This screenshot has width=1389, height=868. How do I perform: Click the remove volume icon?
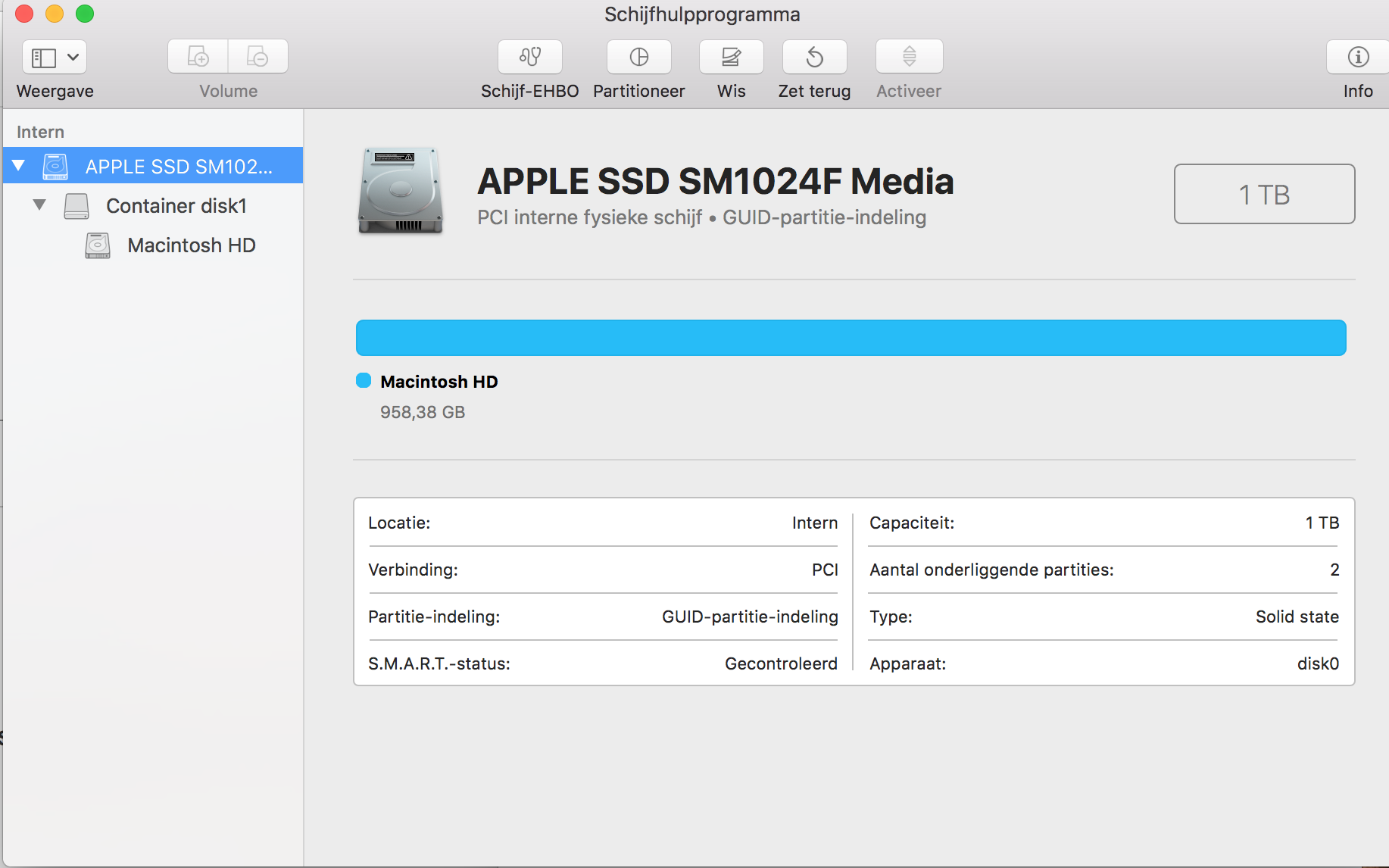(x=258, y=57)
